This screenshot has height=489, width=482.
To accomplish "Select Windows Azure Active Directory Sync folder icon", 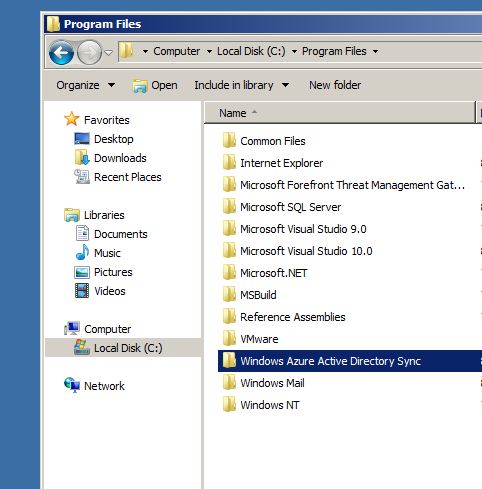I will tap(229, 360).
